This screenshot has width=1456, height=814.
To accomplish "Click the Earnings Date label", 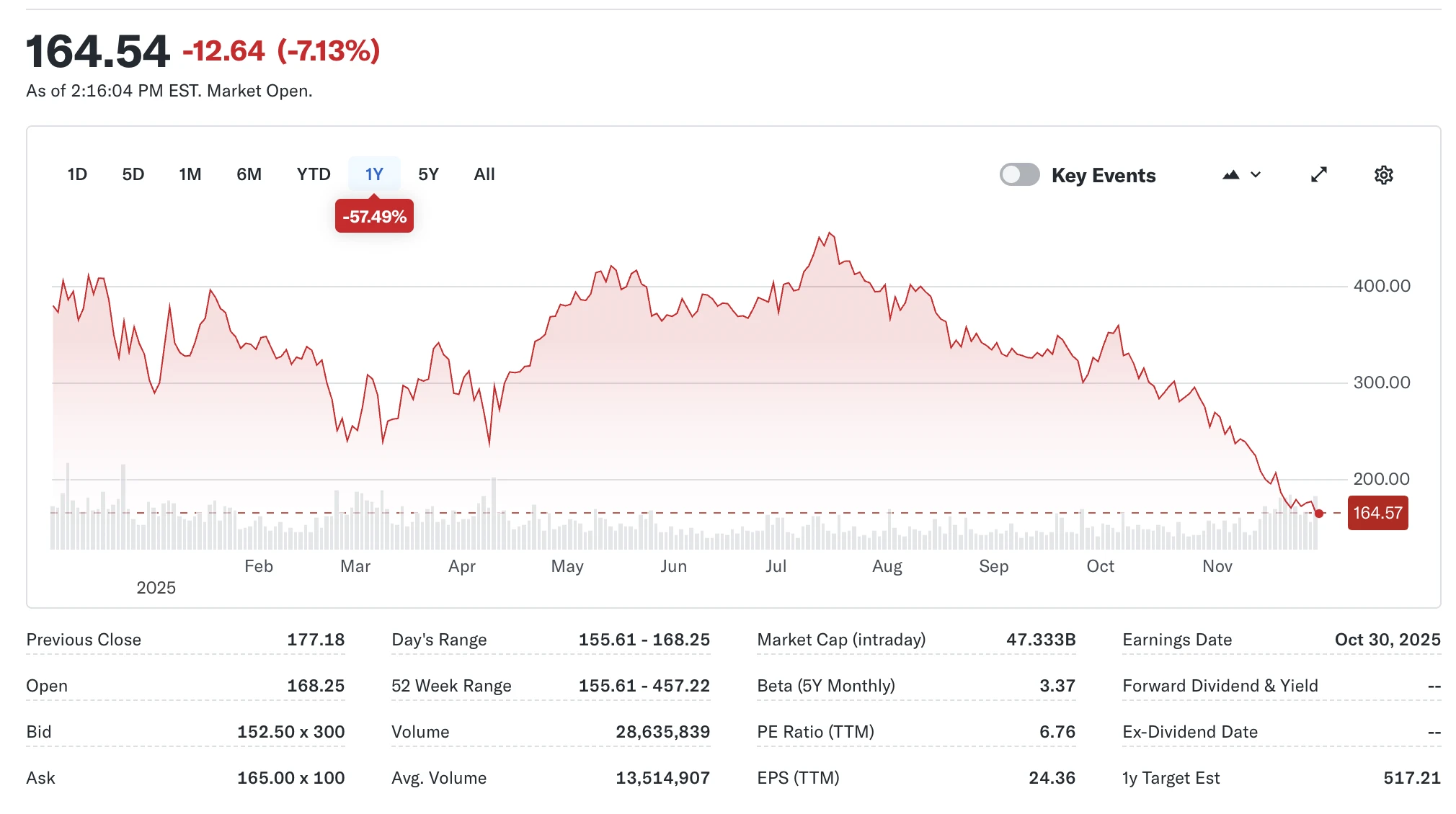I will tap(1176, 640).
